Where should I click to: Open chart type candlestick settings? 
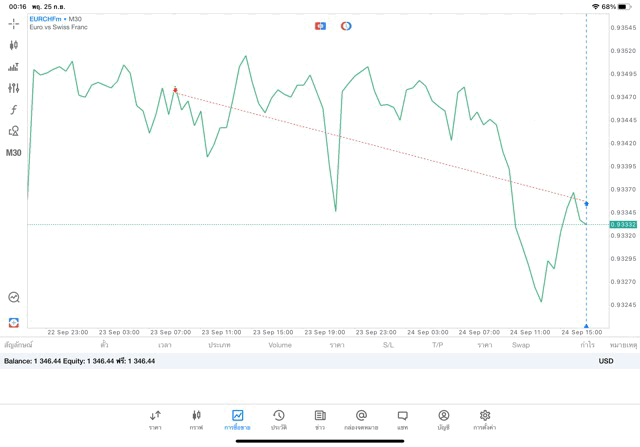(x=13, y=45)
